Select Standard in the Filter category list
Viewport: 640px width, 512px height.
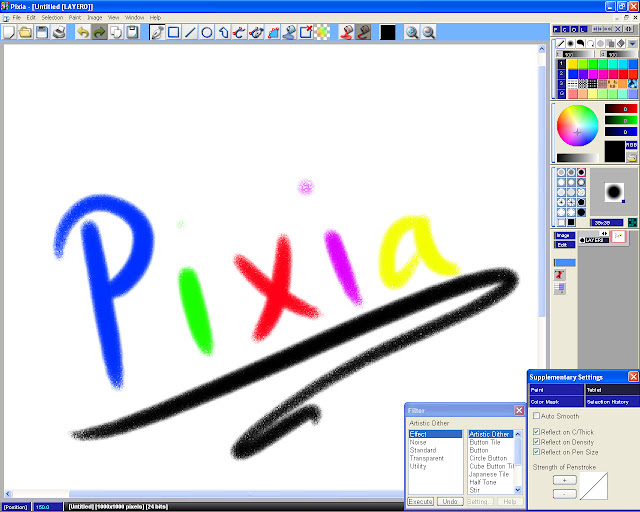click(x=436, y=450)
